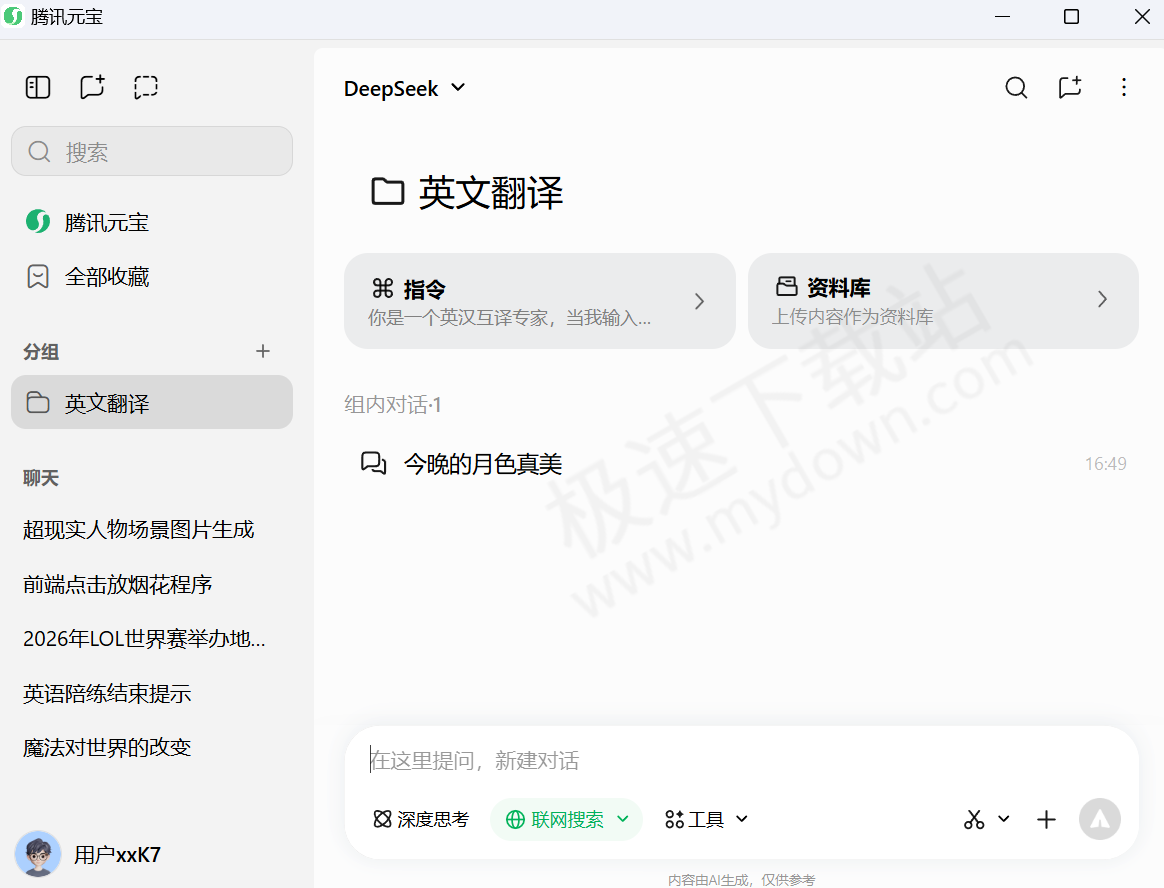Open the three-dot more options menu

[x=1124, y=88]
